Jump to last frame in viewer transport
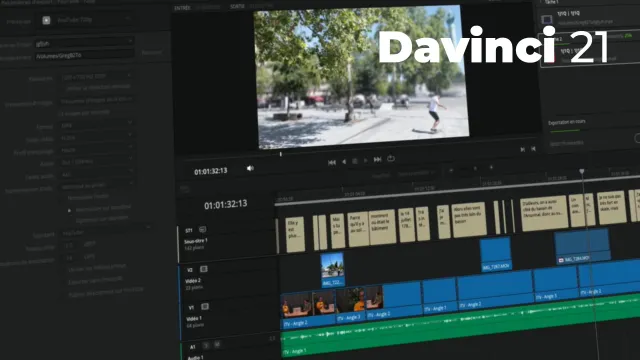This screenshot has width=640, height=360. [x=378, y=159]
